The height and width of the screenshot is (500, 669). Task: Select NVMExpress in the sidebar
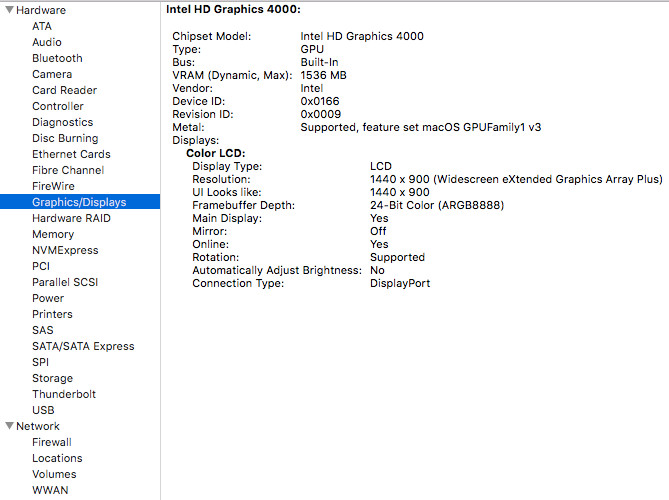65,250
